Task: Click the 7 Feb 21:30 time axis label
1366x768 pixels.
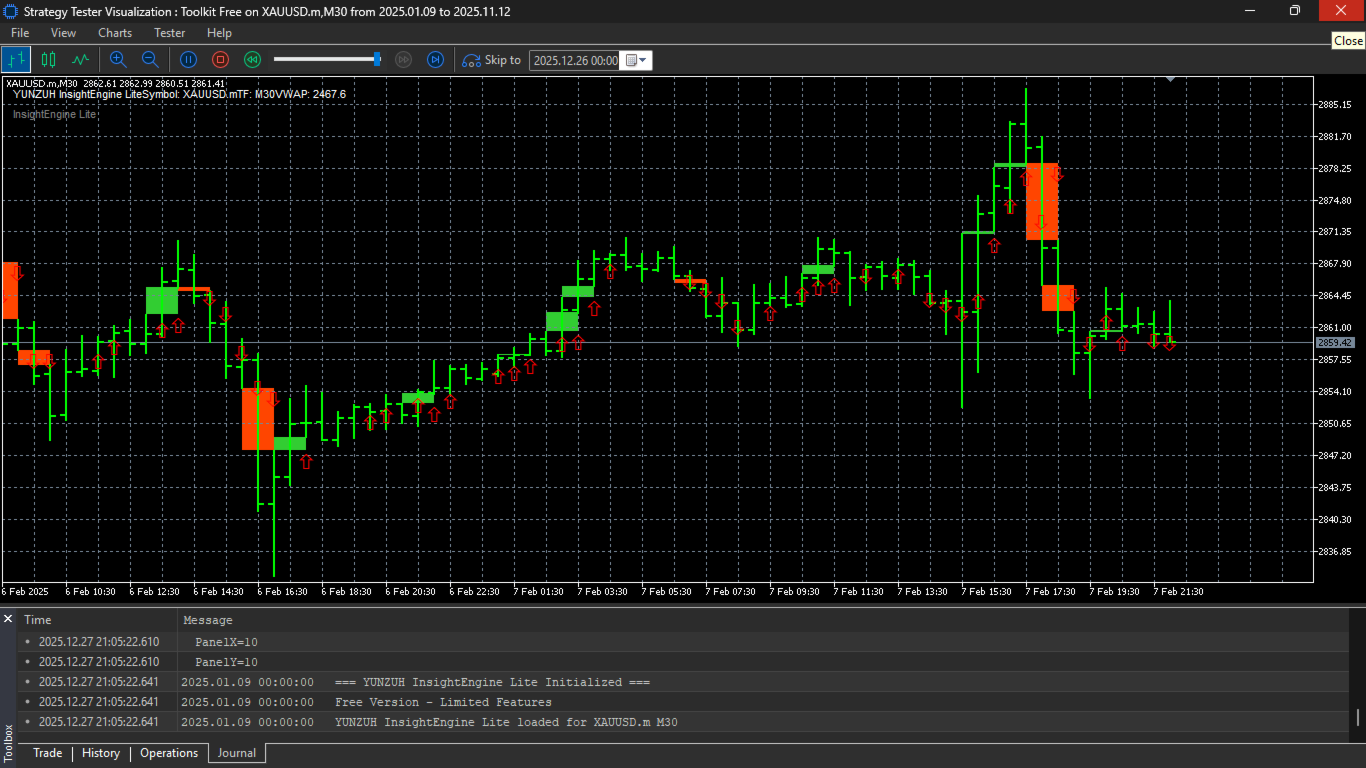Action: point(1179,592)
